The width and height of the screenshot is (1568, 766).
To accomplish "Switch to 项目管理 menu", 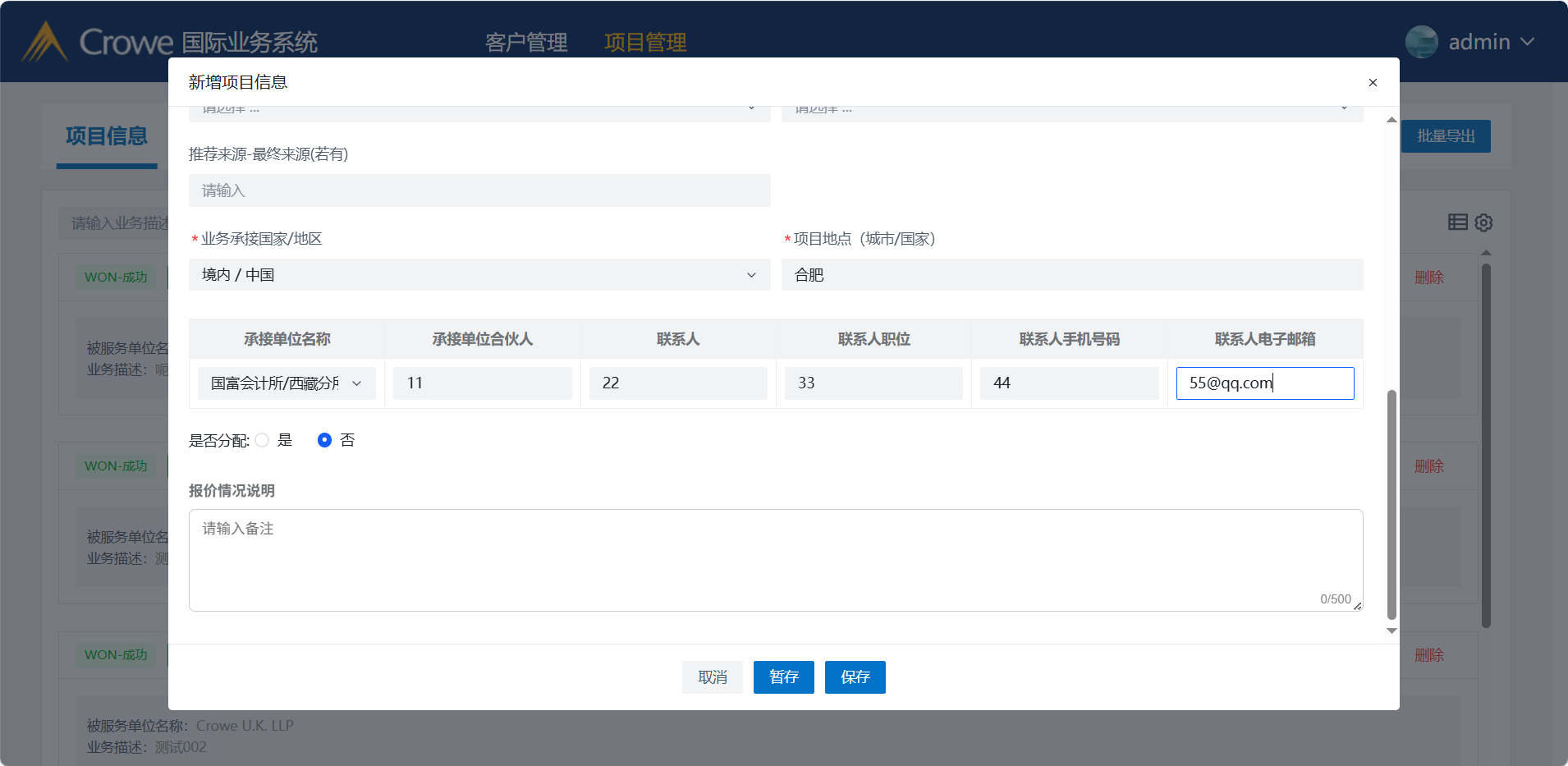I will click(x=645, y=42).
